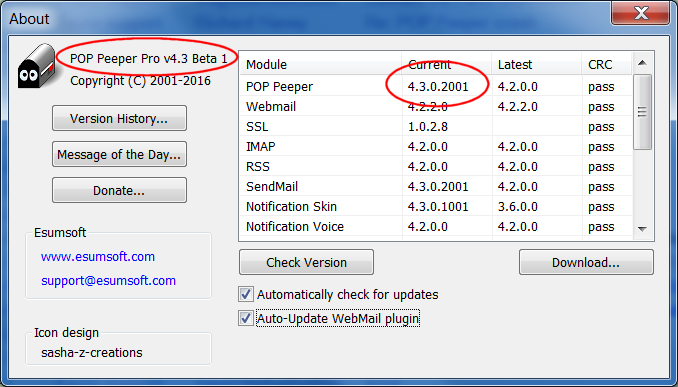Sort by Current column header

[x=447, y=64]
